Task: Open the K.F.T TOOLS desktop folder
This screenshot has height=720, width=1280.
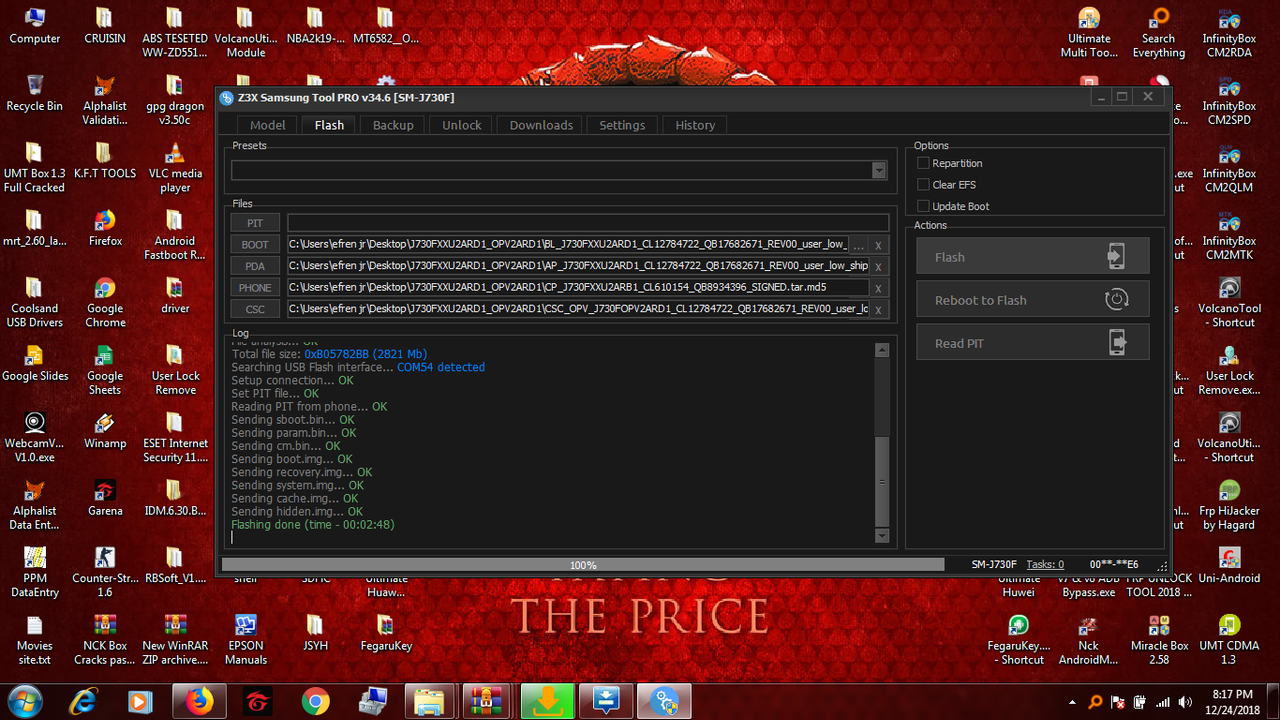Action: (105, 160)
